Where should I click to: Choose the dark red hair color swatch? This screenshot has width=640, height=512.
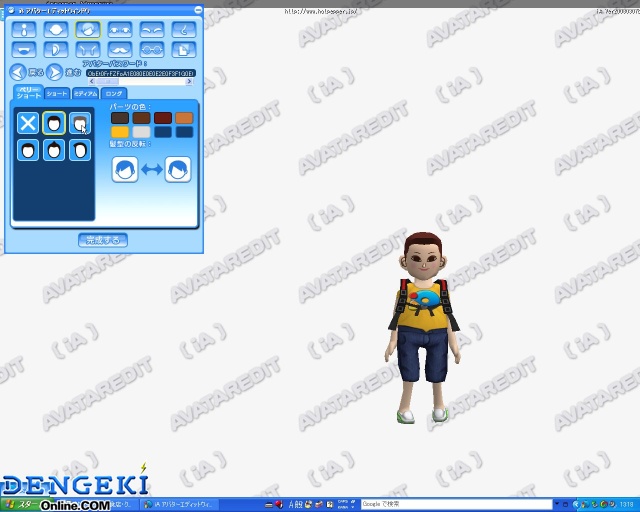click(163, 118)
